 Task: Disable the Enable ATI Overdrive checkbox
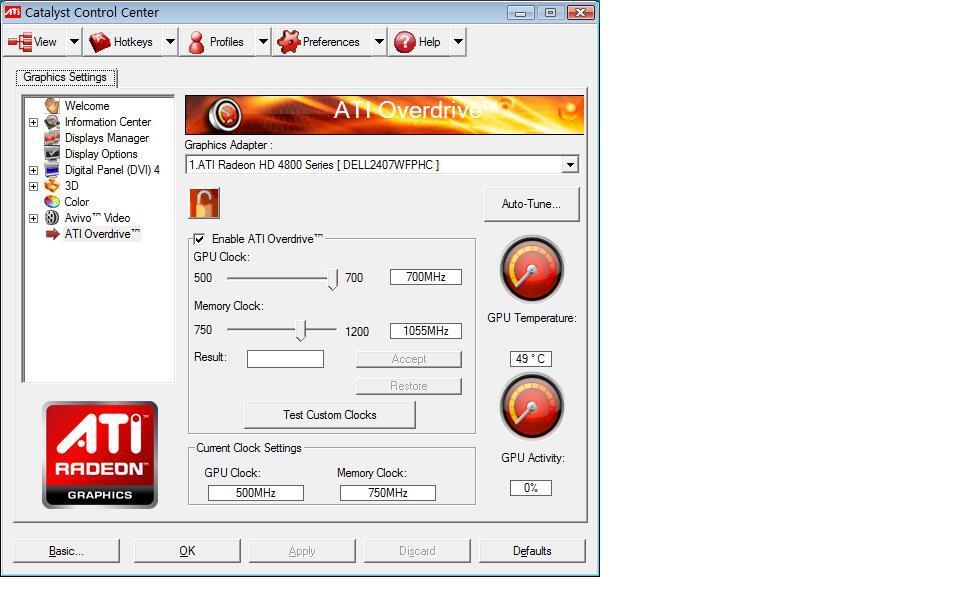click(200, 239)
